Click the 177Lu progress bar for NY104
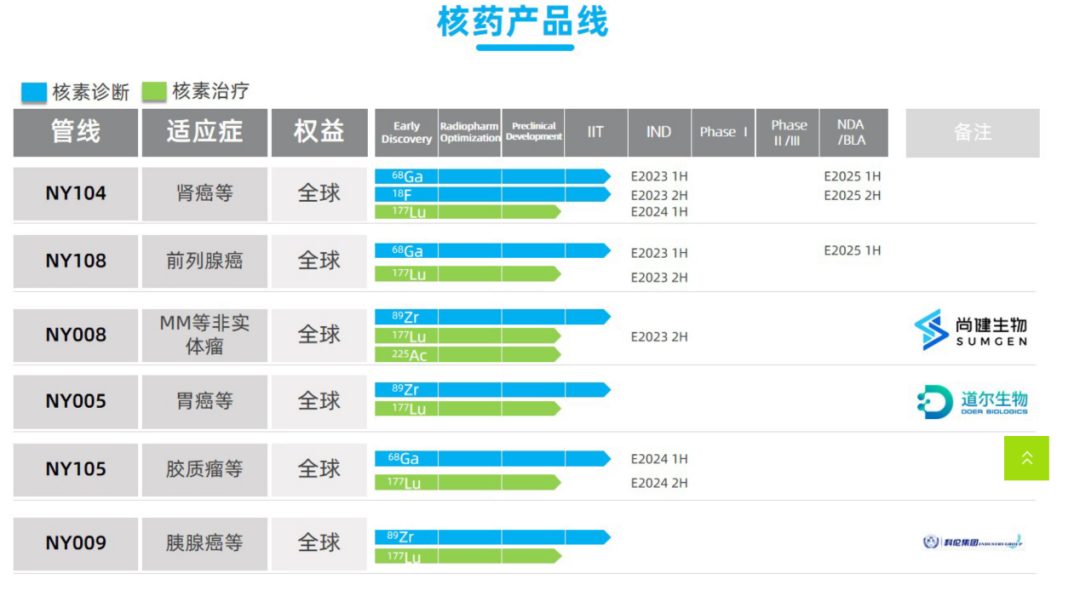Viewport: 1080px width, 591px height. (468, 212)
